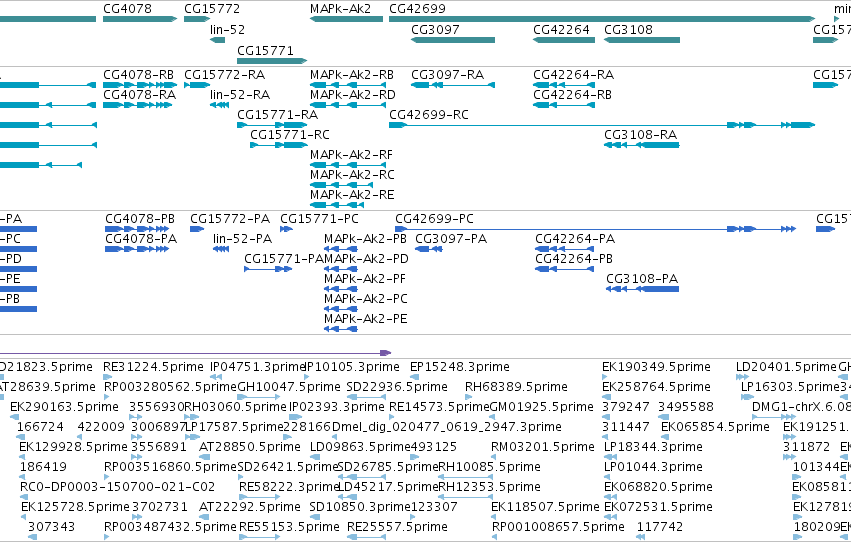Screen dimensions: 851x542
Task: Click the CG42264 gene bar
Action: click(x=564, y=40)
